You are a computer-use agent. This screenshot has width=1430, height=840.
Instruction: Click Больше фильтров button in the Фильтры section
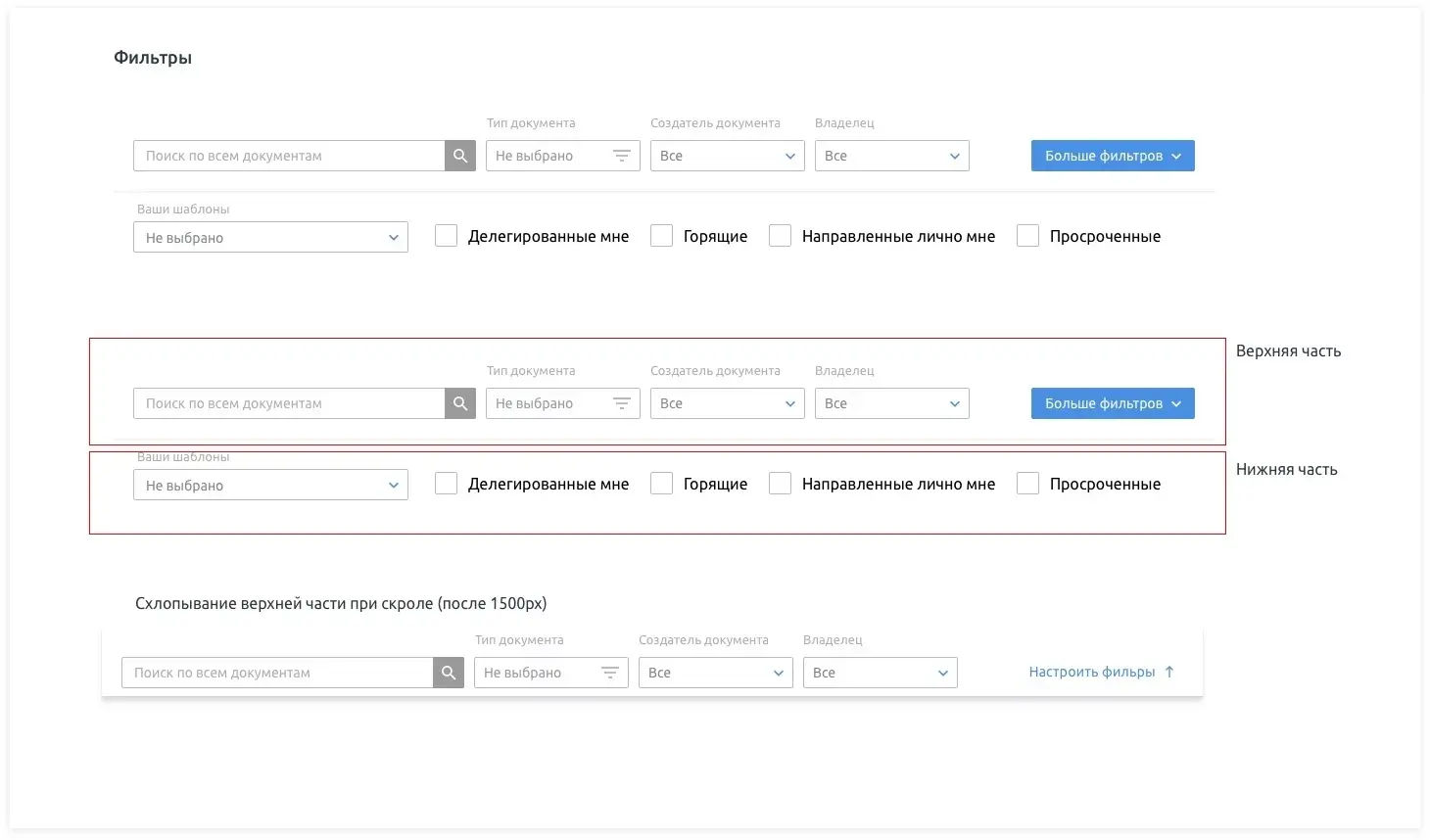(1113, 156)
